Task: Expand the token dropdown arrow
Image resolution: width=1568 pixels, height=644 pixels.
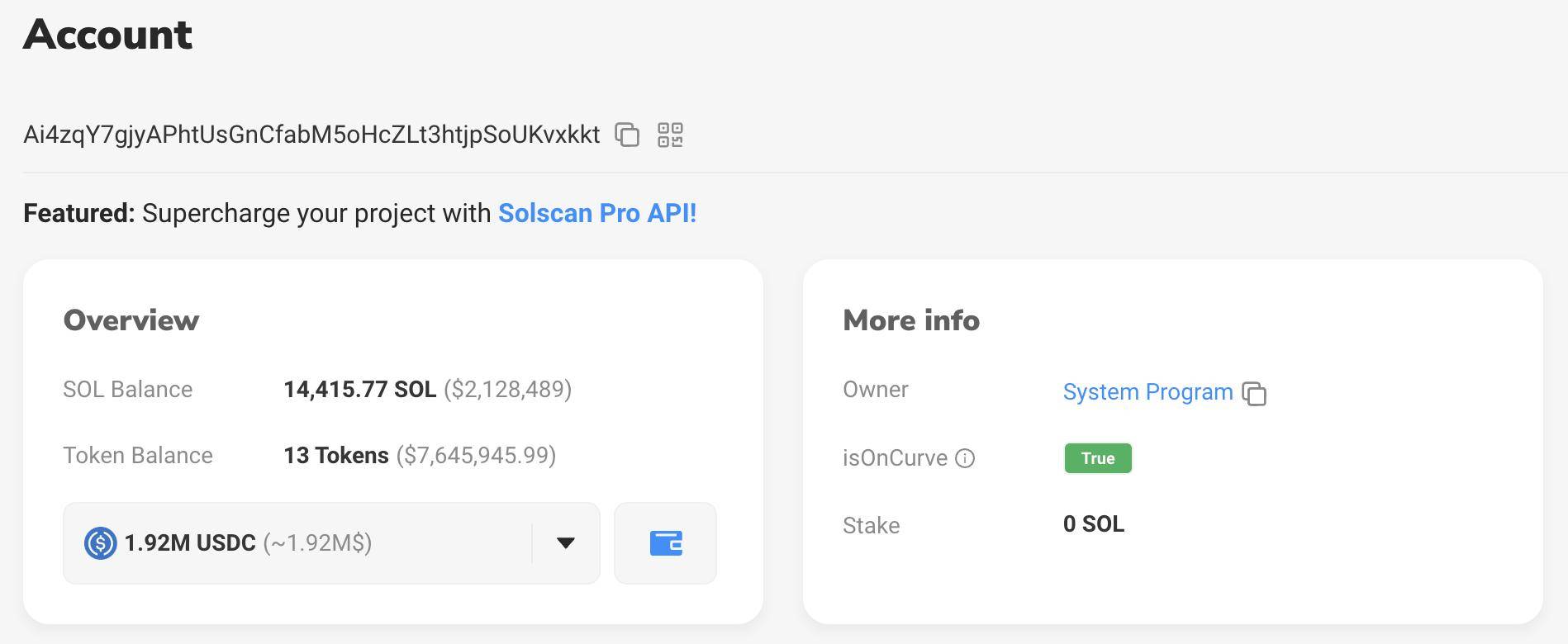Action: (x=565, y=542)
